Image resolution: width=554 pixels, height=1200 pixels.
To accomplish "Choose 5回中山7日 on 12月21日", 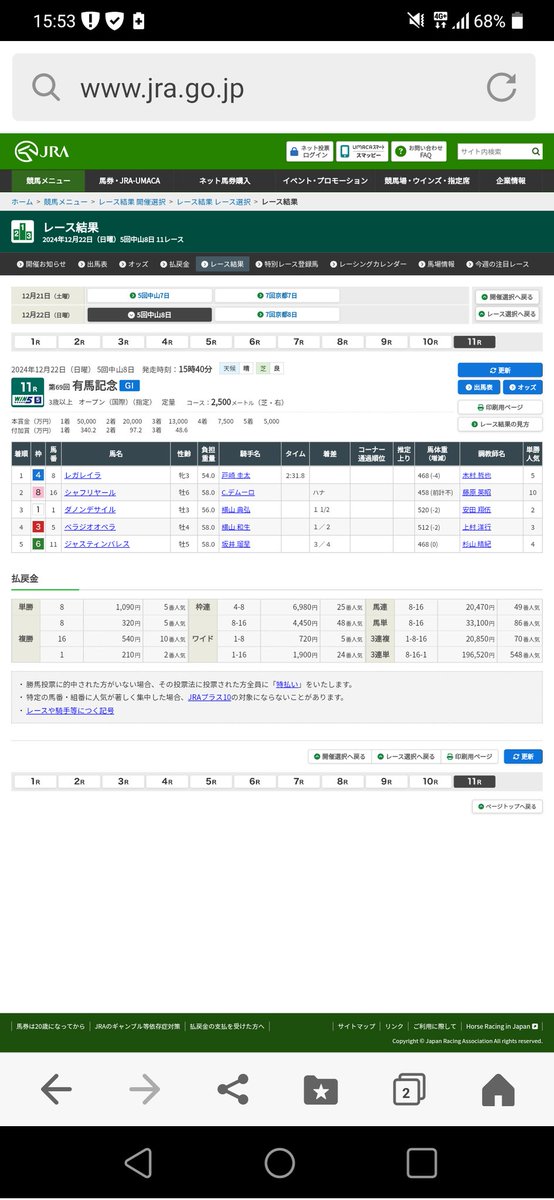I will click(150, 296).
